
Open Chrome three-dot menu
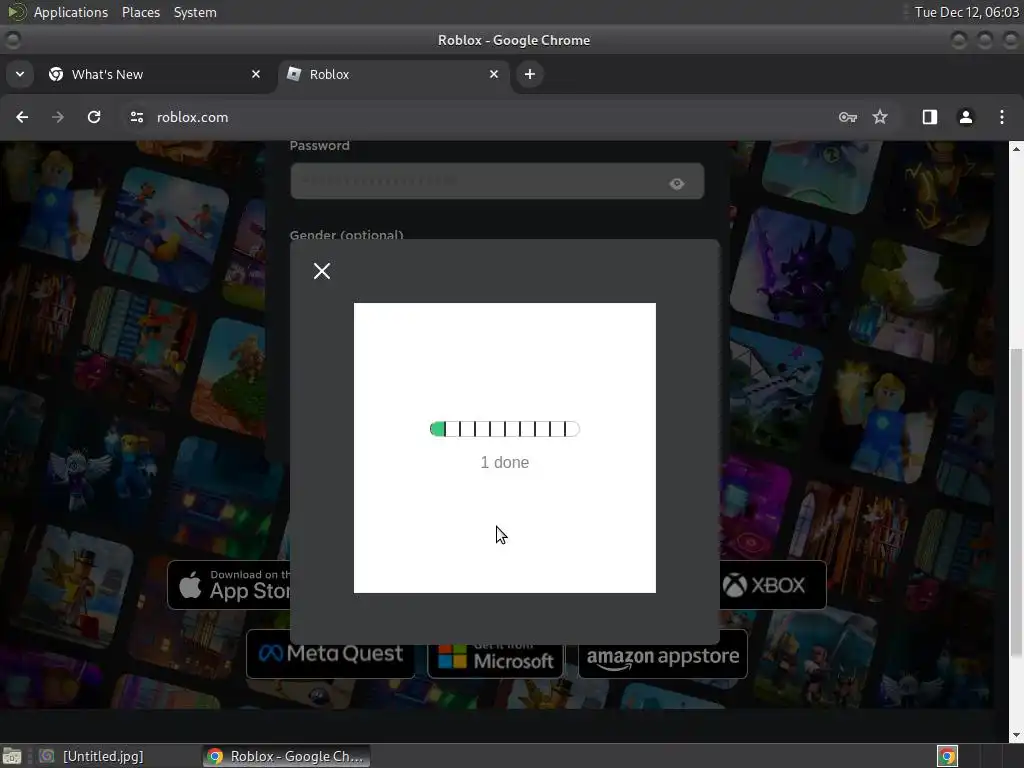[x=1001, y=117]
